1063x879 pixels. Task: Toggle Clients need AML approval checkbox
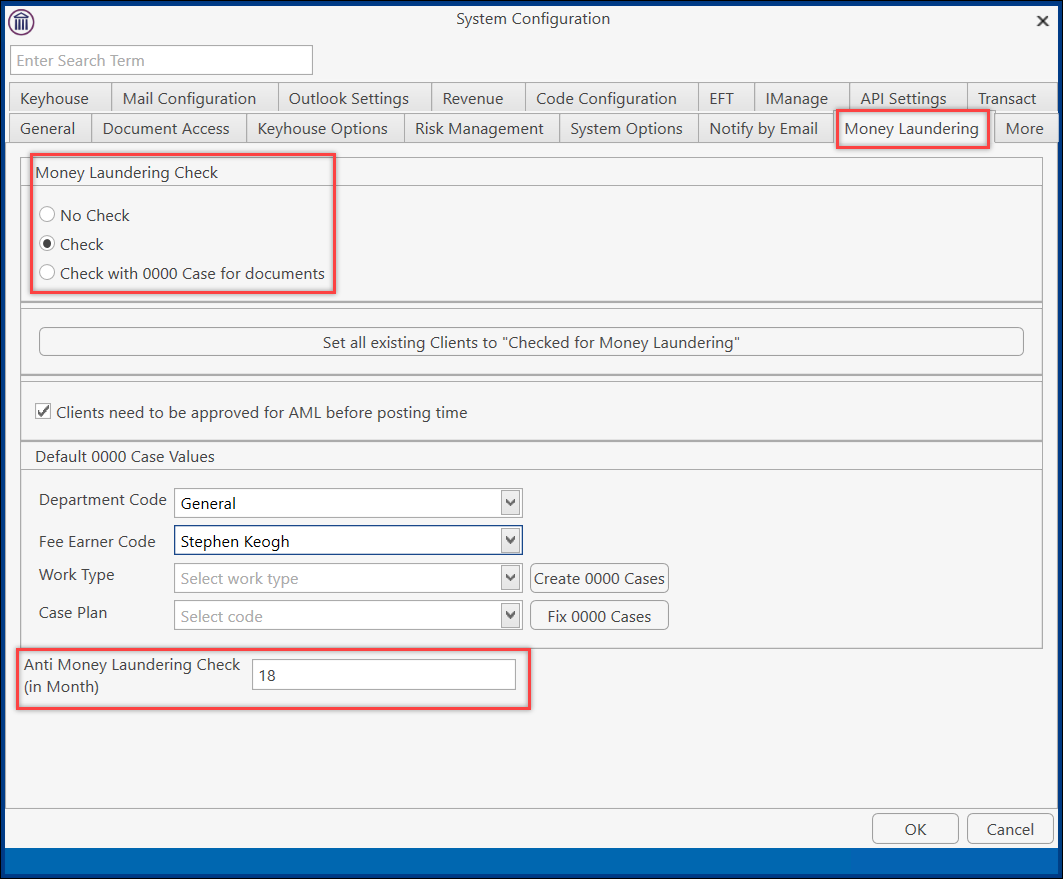(44, 411)
